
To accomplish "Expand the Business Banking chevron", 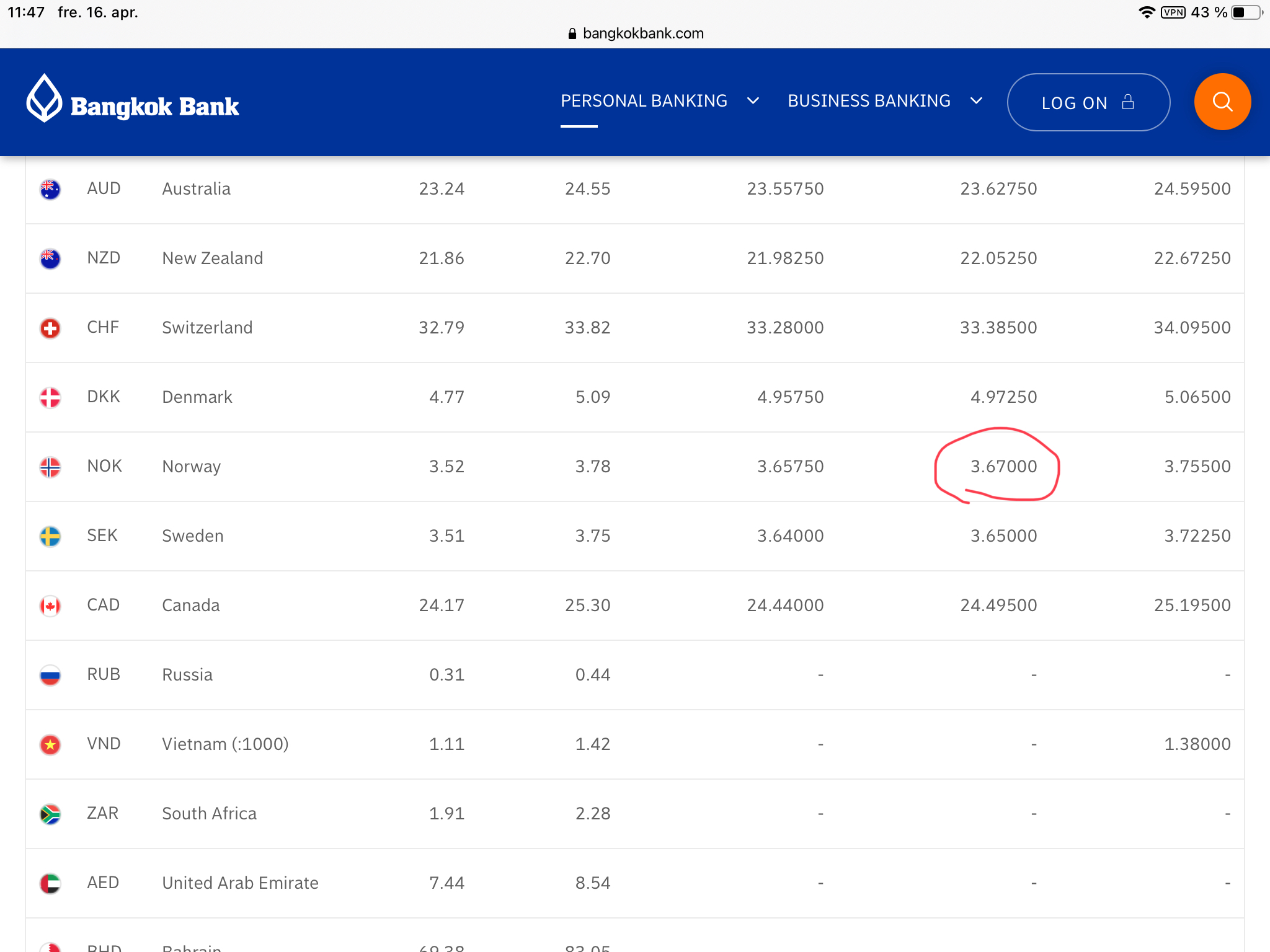I will 976,101.
